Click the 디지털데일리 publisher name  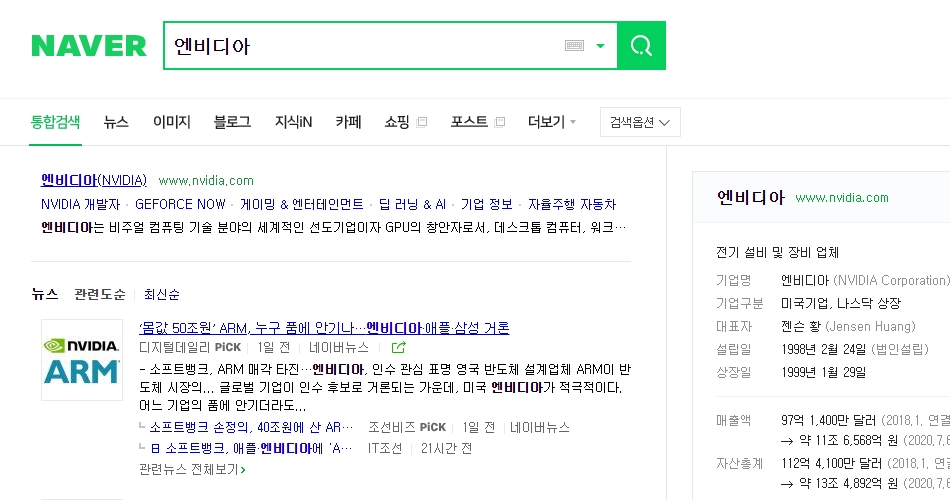coord(173,347)
